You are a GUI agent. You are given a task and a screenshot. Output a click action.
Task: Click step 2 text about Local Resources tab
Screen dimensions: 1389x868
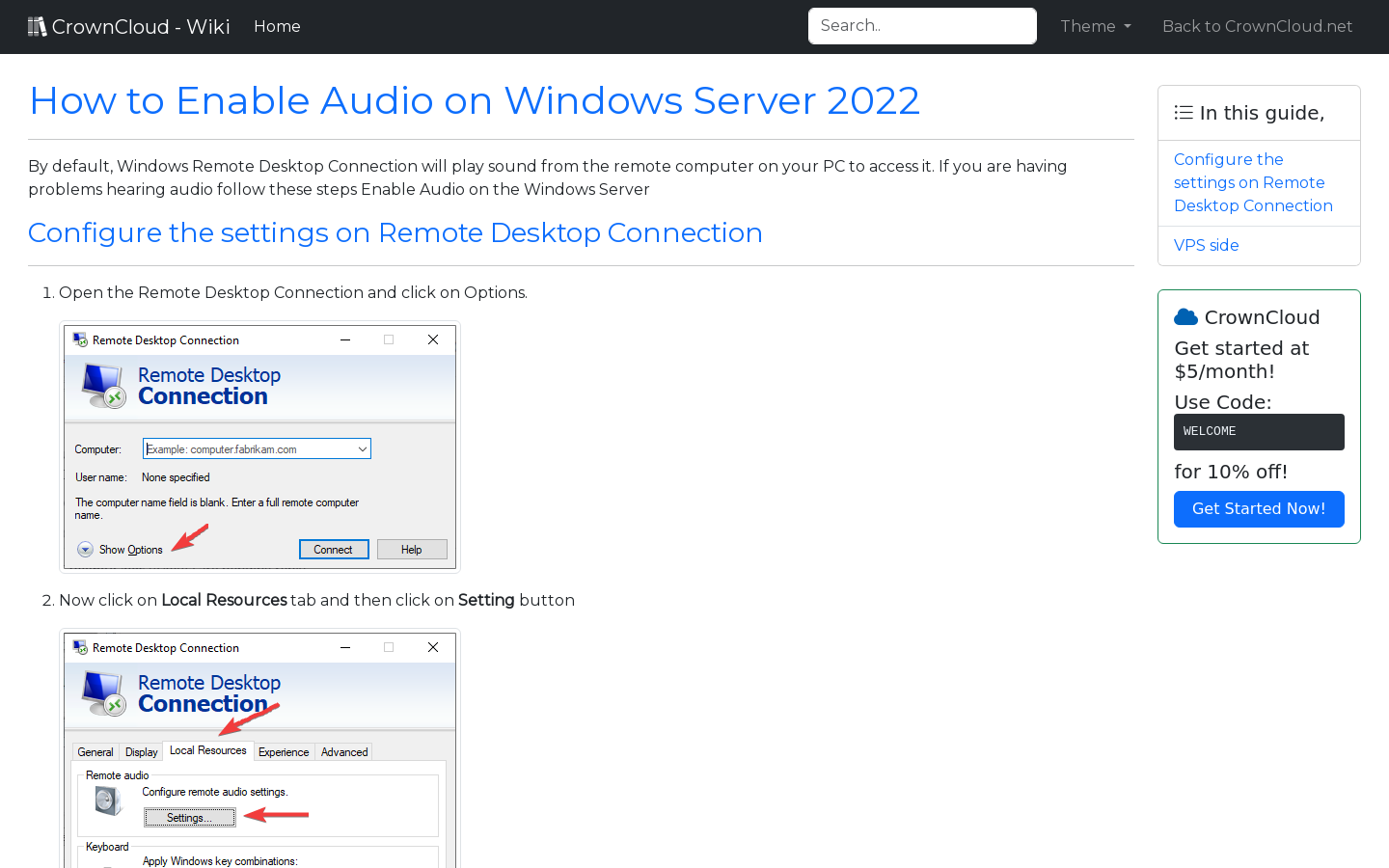[x=316, y=600]
